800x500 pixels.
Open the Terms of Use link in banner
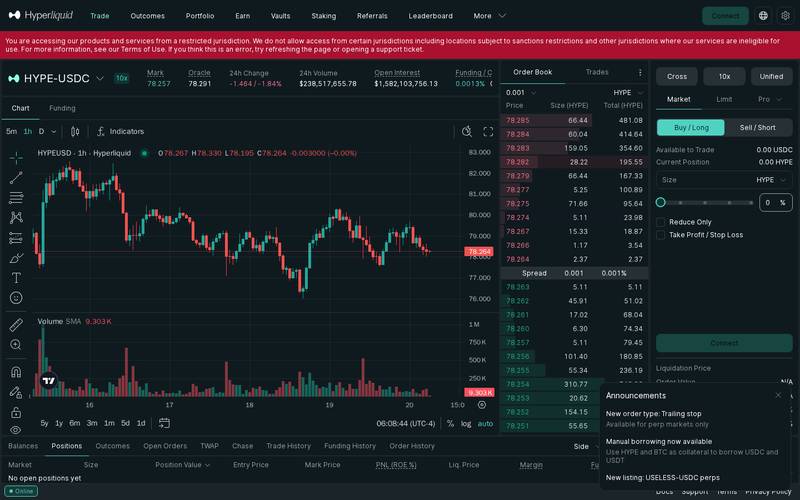pos(143,49)
